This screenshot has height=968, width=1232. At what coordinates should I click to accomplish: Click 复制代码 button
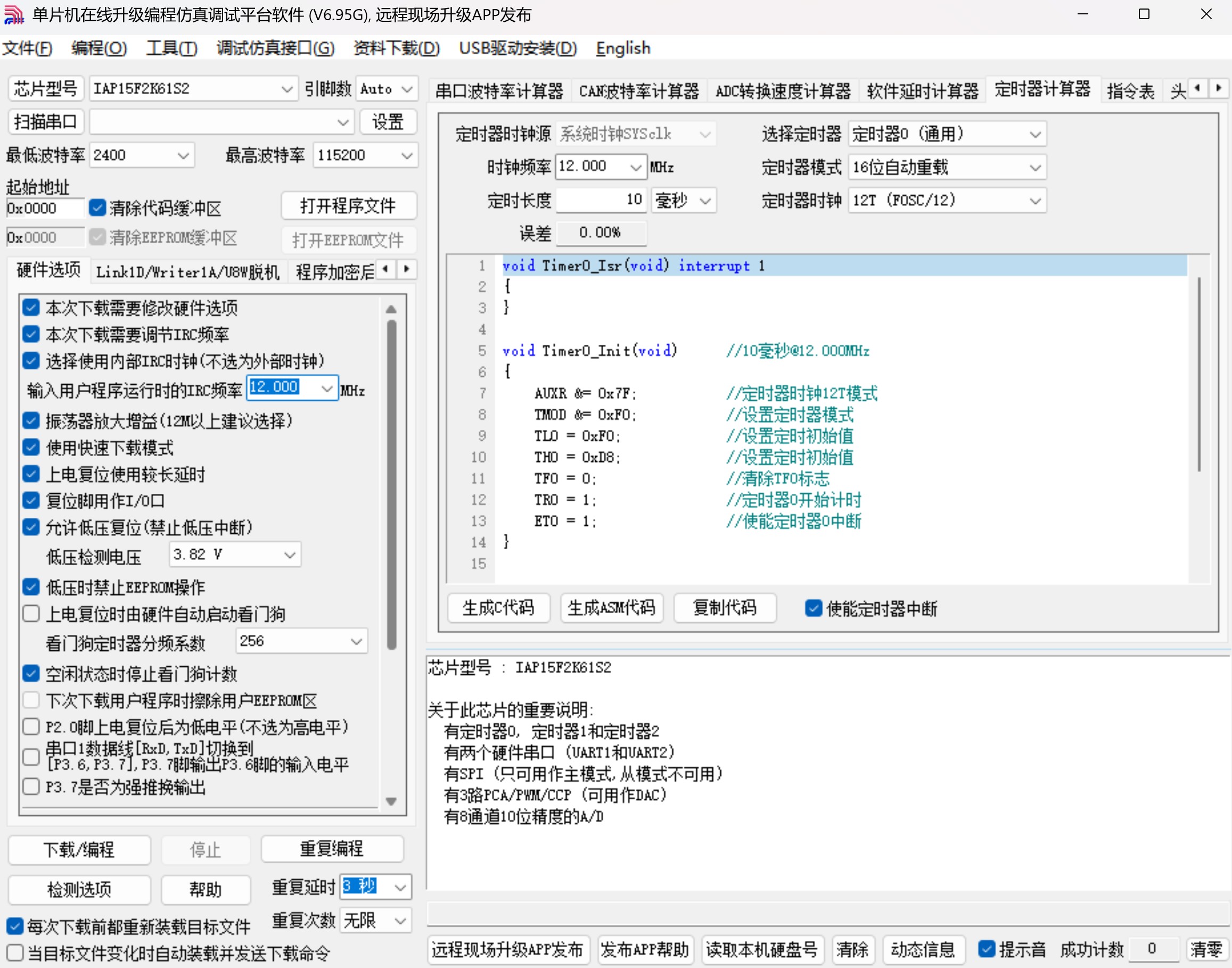725,608
